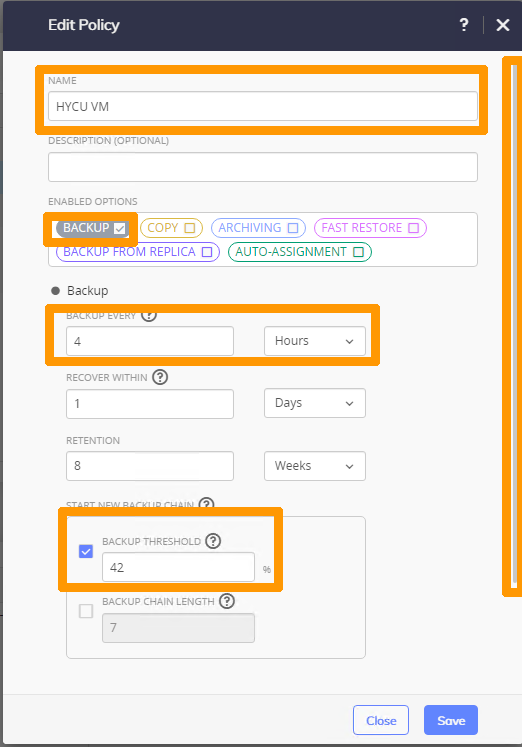522x747 pixels.
Task: Click the Save button
Action: point(451,720)
